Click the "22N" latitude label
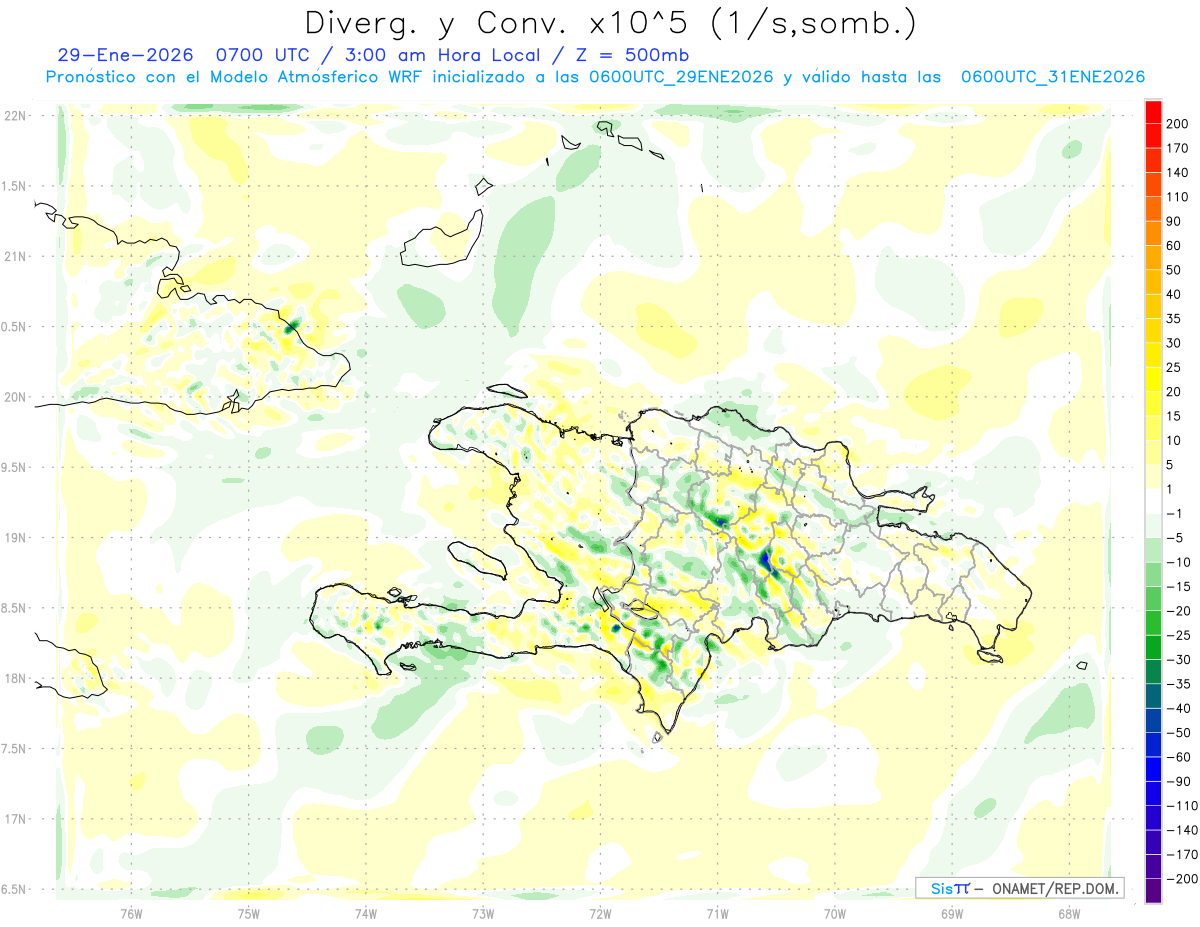The width and height of the screenshot is (1200, 927). point(14,116)
